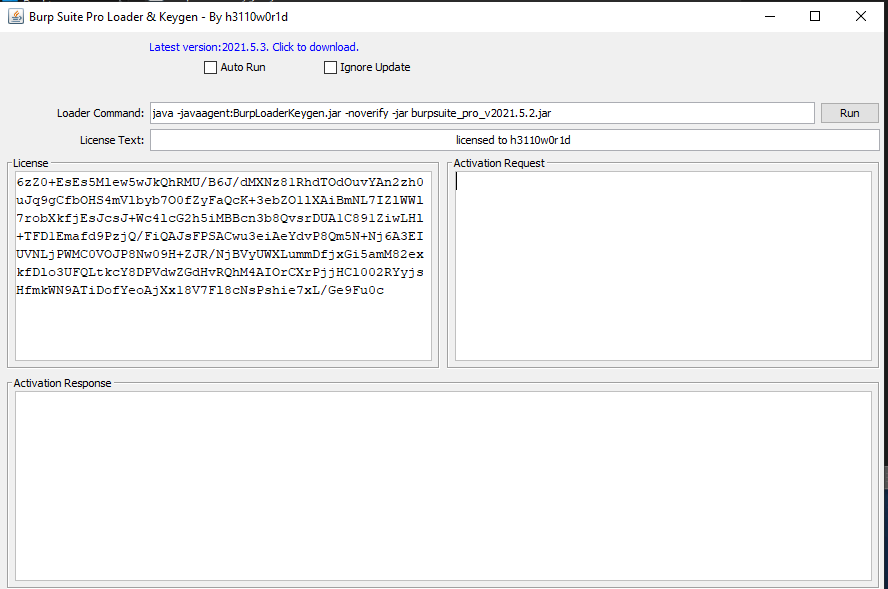Maximize the keygen window
The width and height of the screenshot is (888, 589).
(x=815, y=17)
